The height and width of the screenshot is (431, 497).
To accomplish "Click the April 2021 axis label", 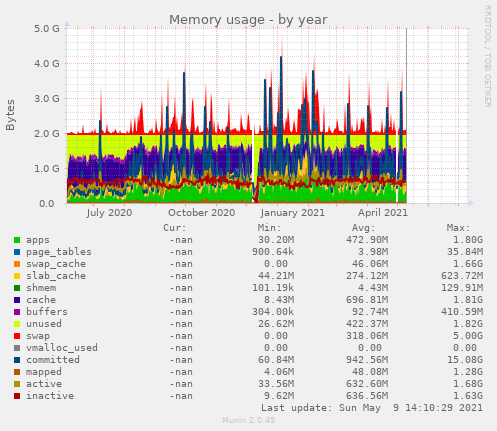I will coord(383,213).
